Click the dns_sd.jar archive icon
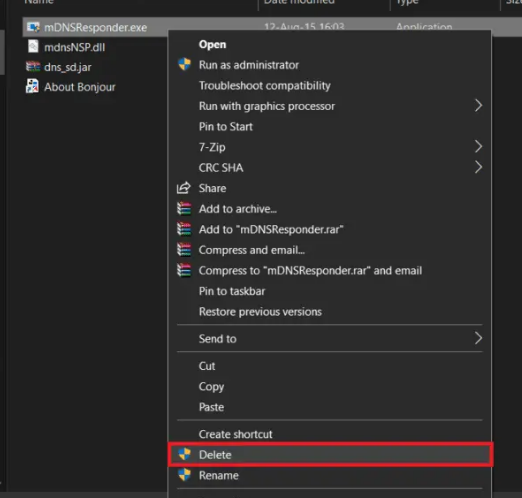 (x=33, y=67)
